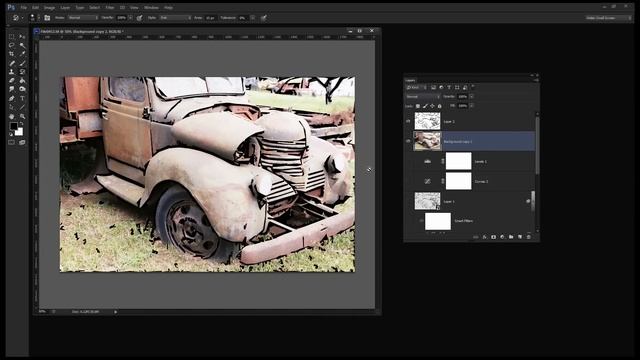
Task: Open the layer blend mode dropdown
Action: click(423, 97)
